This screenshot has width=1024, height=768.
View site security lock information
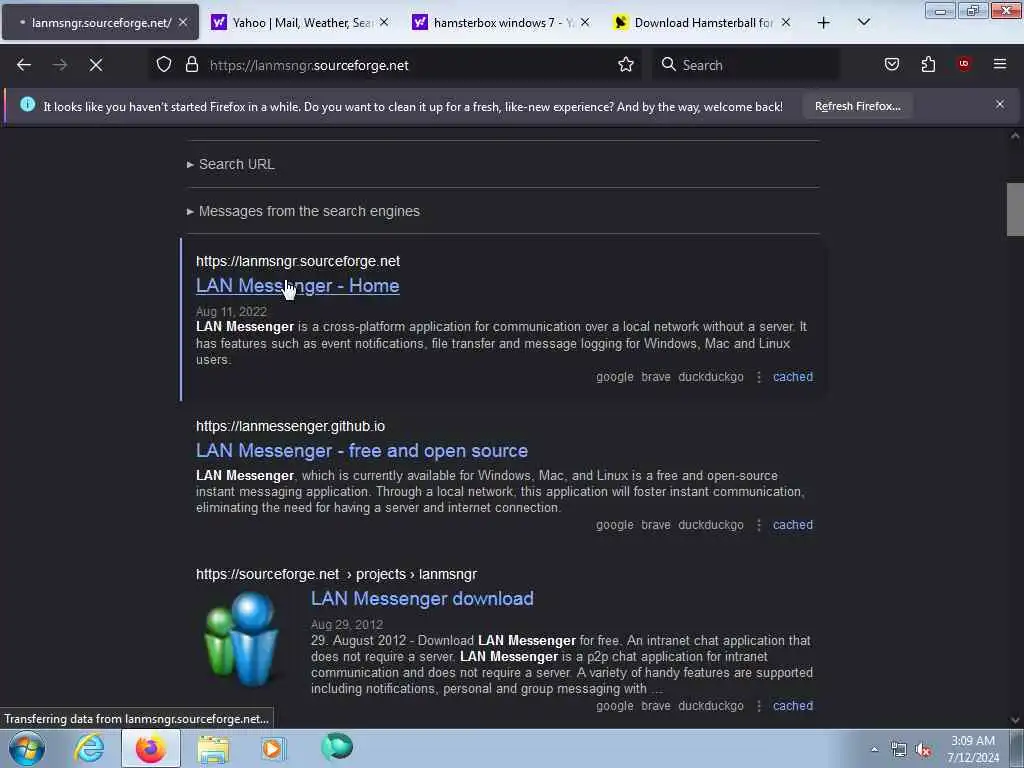(x=191, y=65)
